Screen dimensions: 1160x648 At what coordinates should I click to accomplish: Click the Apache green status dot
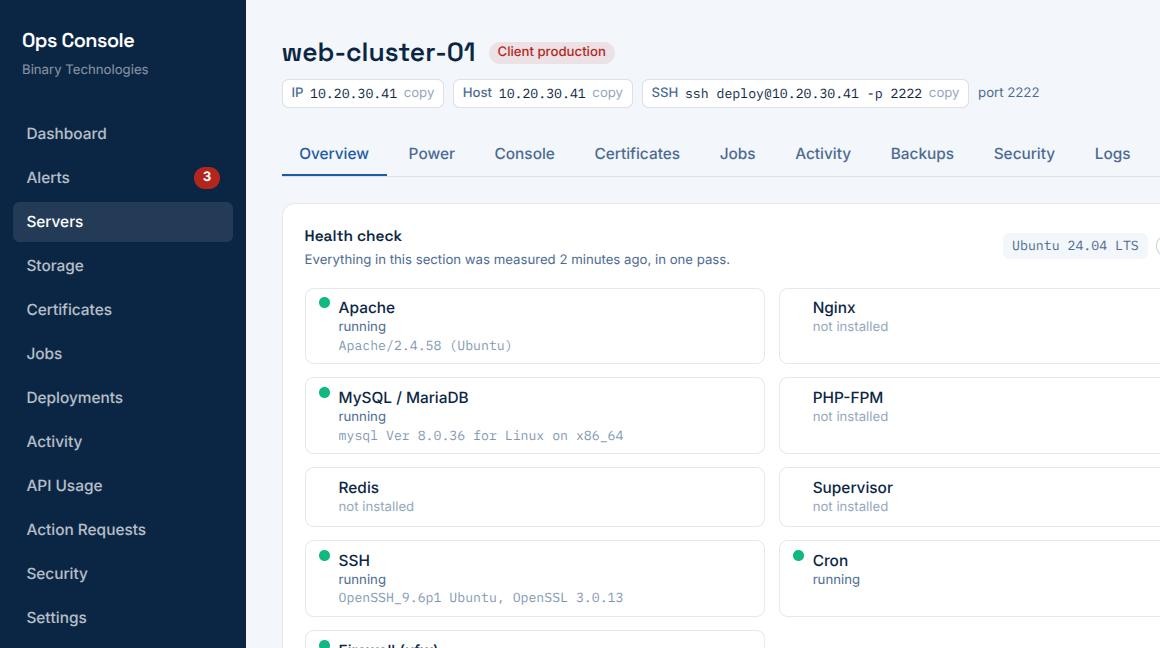click(324, 303)
